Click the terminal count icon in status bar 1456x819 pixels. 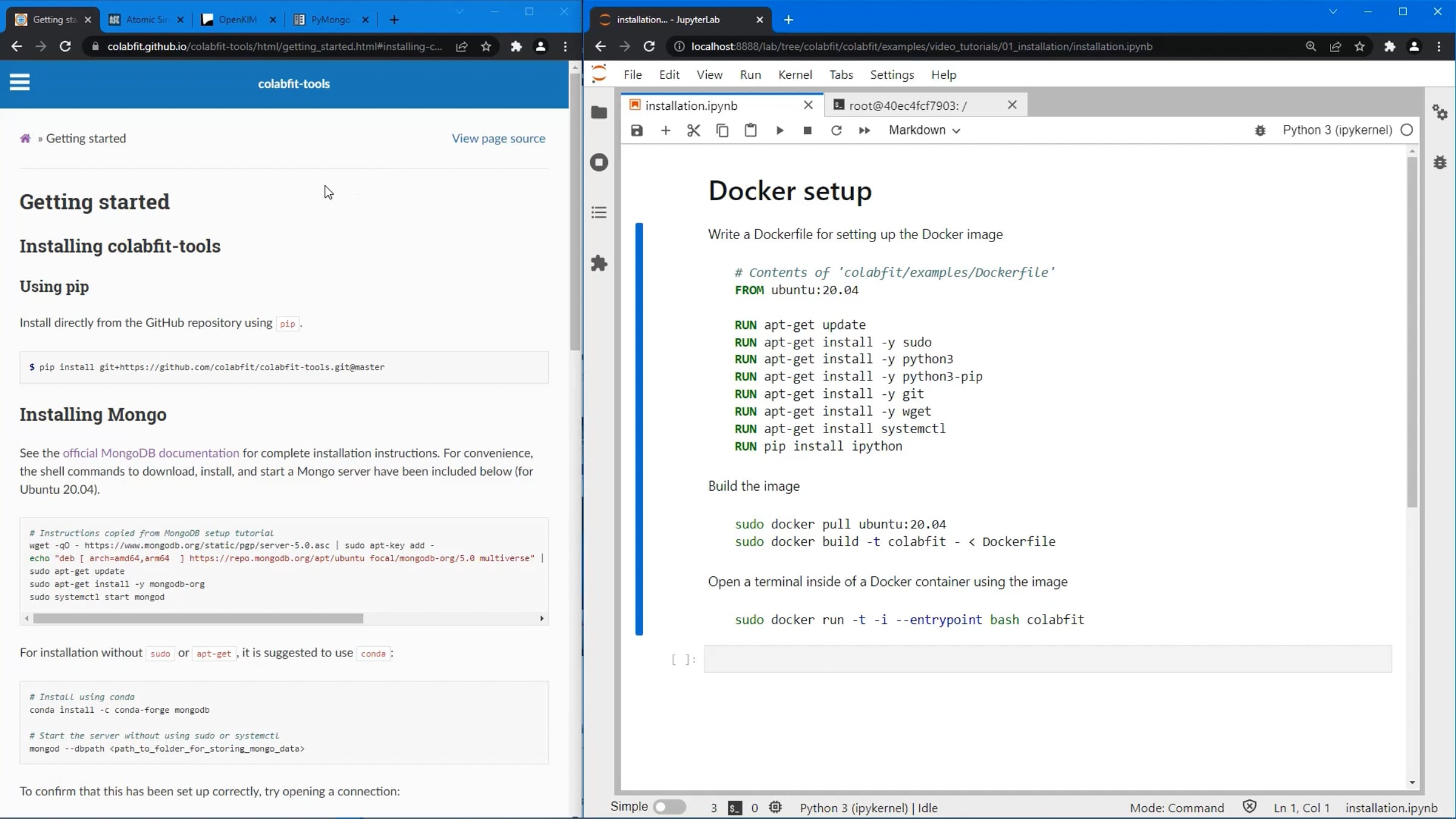click(x=735, y=807)
